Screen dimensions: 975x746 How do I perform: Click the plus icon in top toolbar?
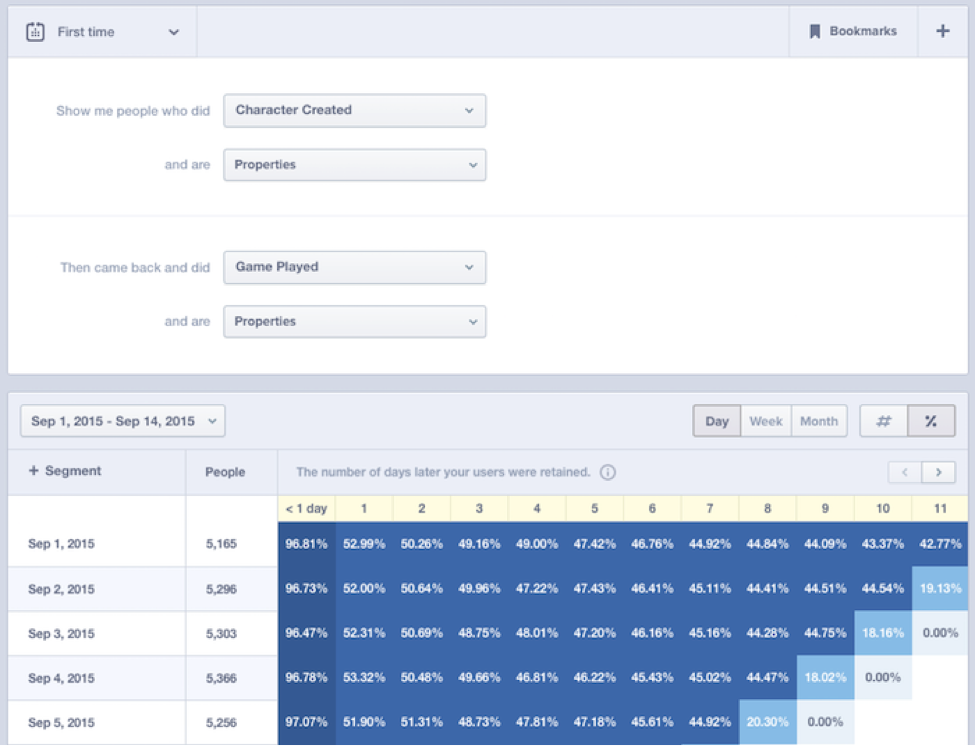(x=941, y=31)
